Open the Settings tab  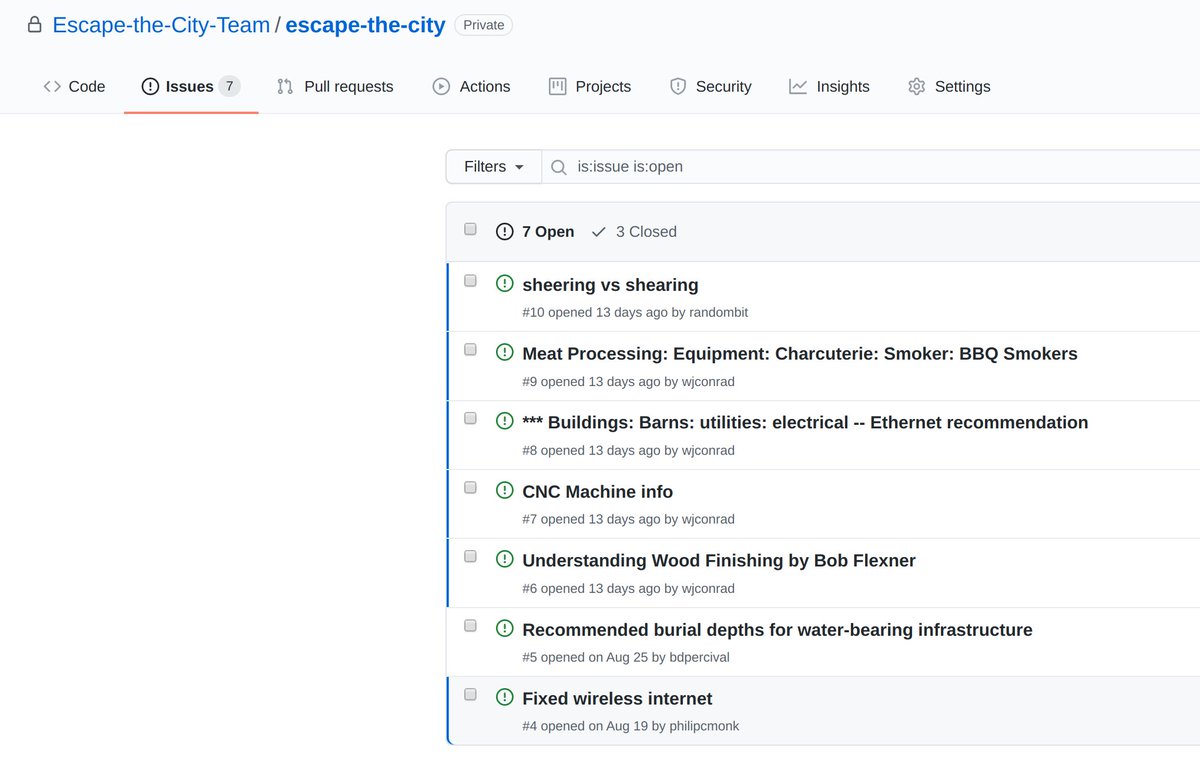949,87
